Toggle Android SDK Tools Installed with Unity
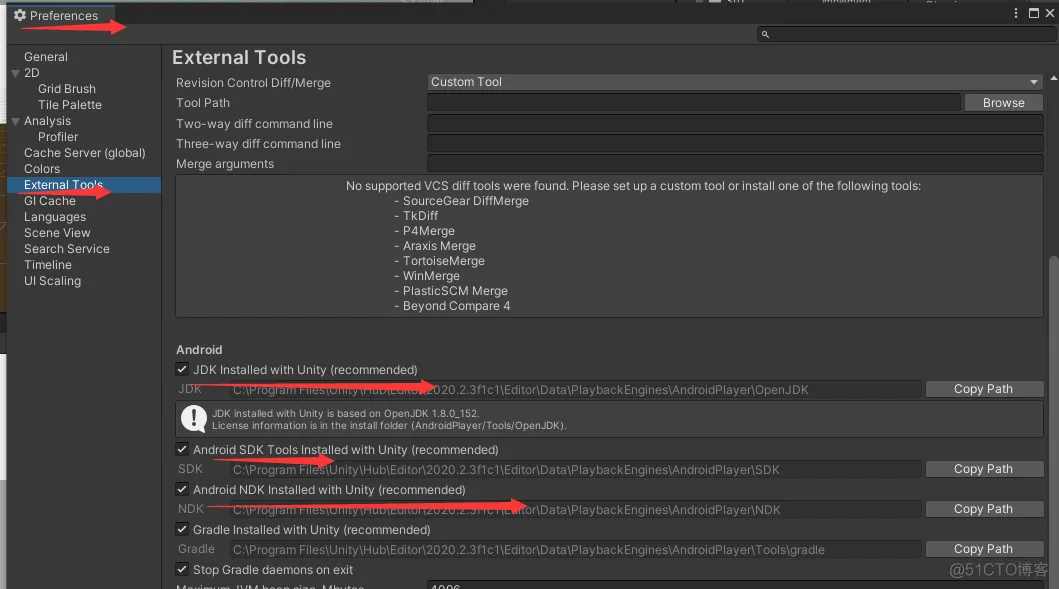The width and height of the screenshot is (1059, 589). (182, 449)
